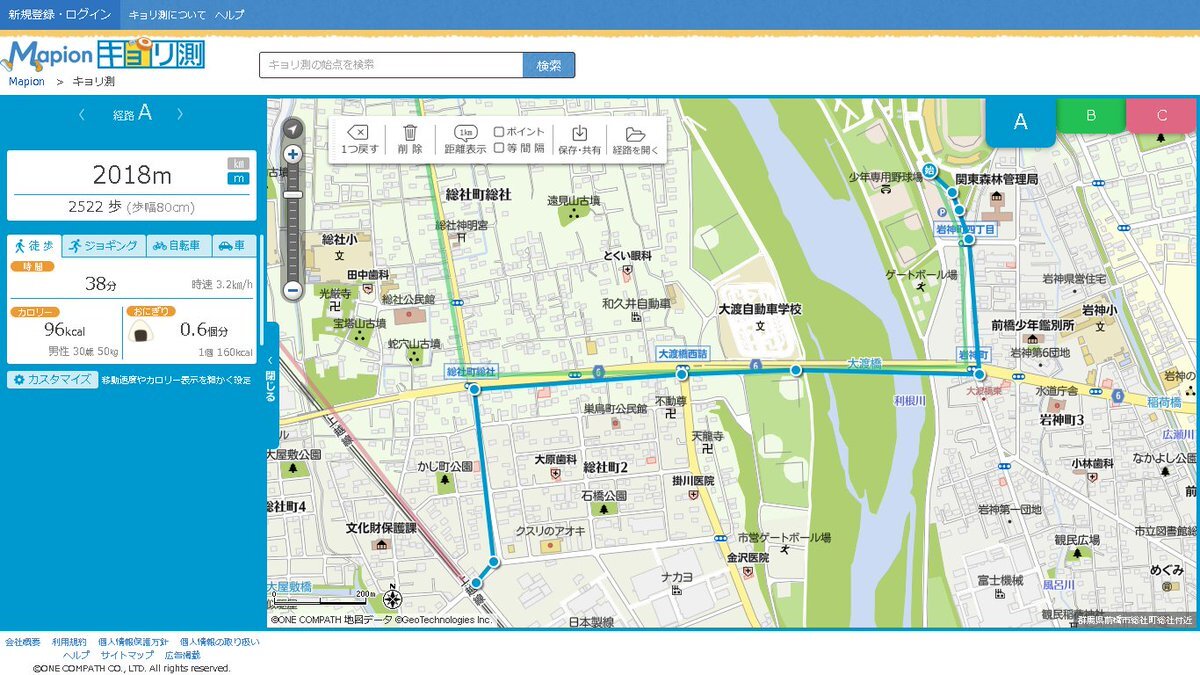The image size is (1200, 675).
Task: Switch to route tab A
Action: [x=1021, y=122]
